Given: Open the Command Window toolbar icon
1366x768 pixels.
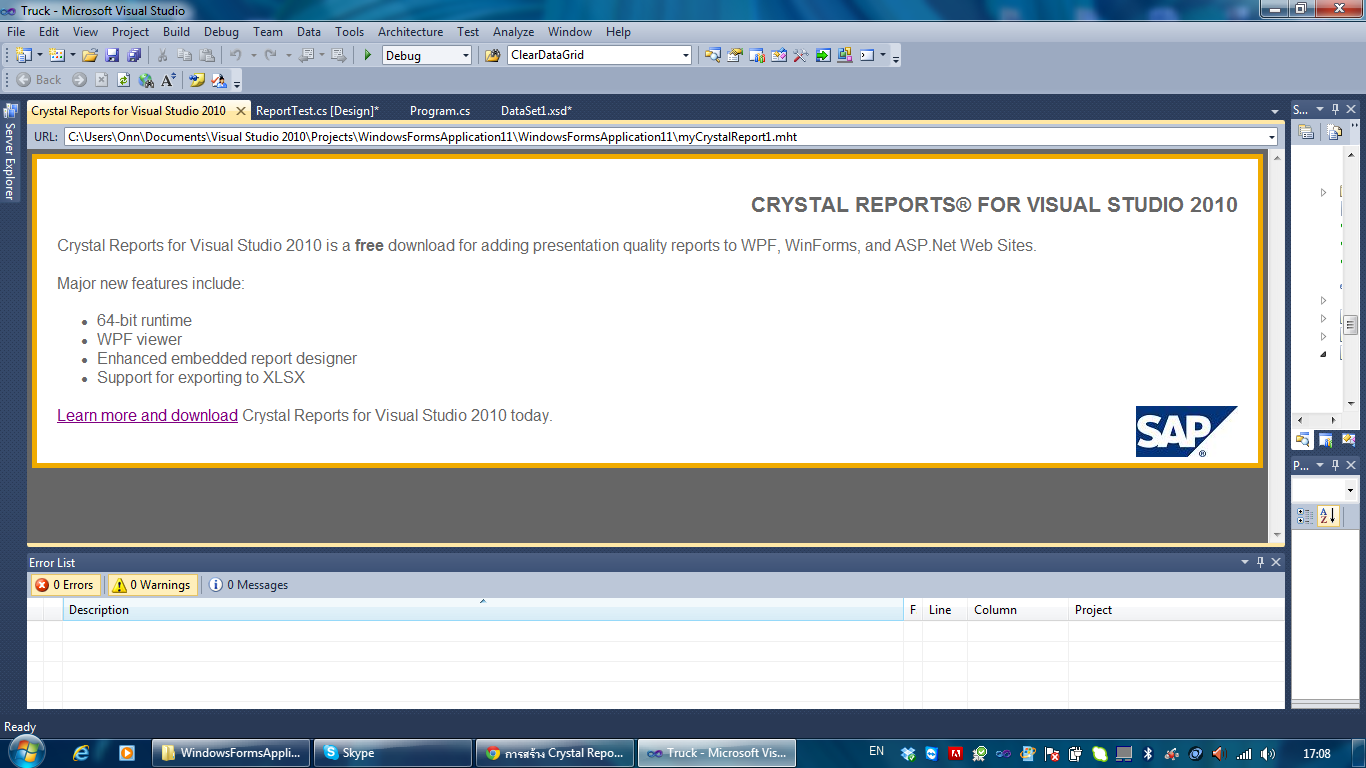Looking at the screenshot, I should click(867, 56).
